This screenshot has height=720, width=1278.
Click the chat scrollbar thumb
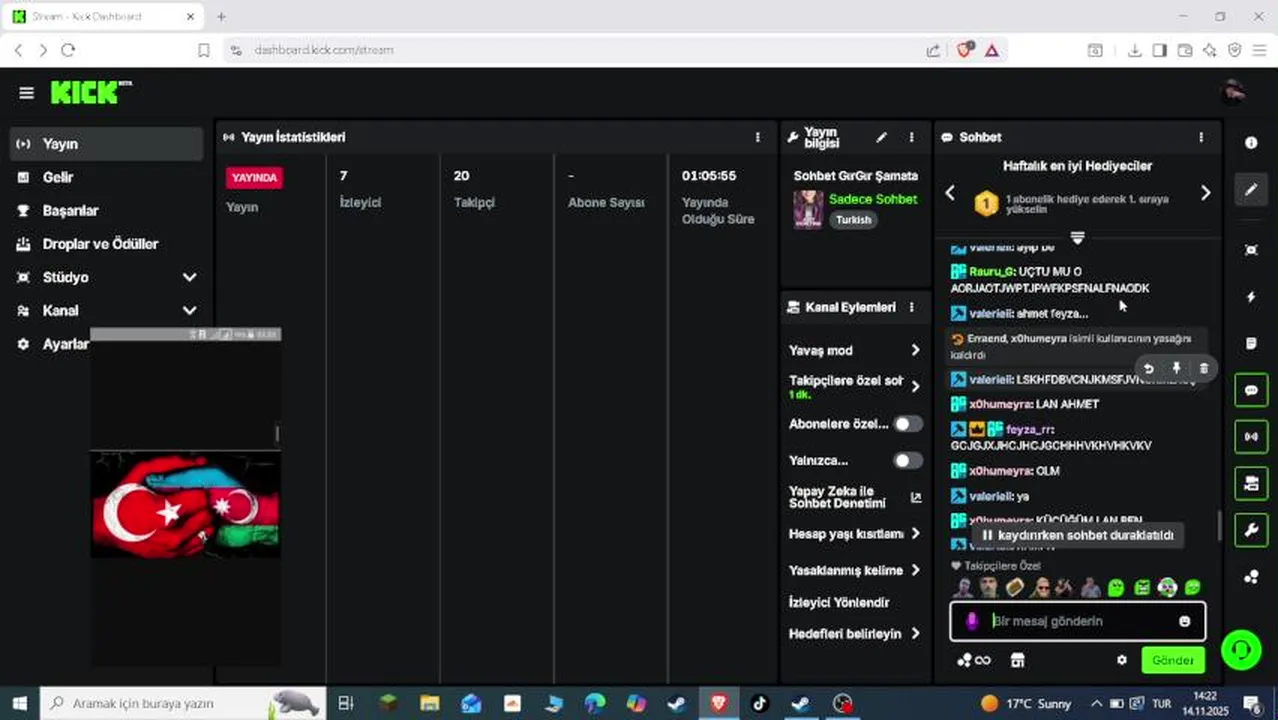tap(1218, 526)
